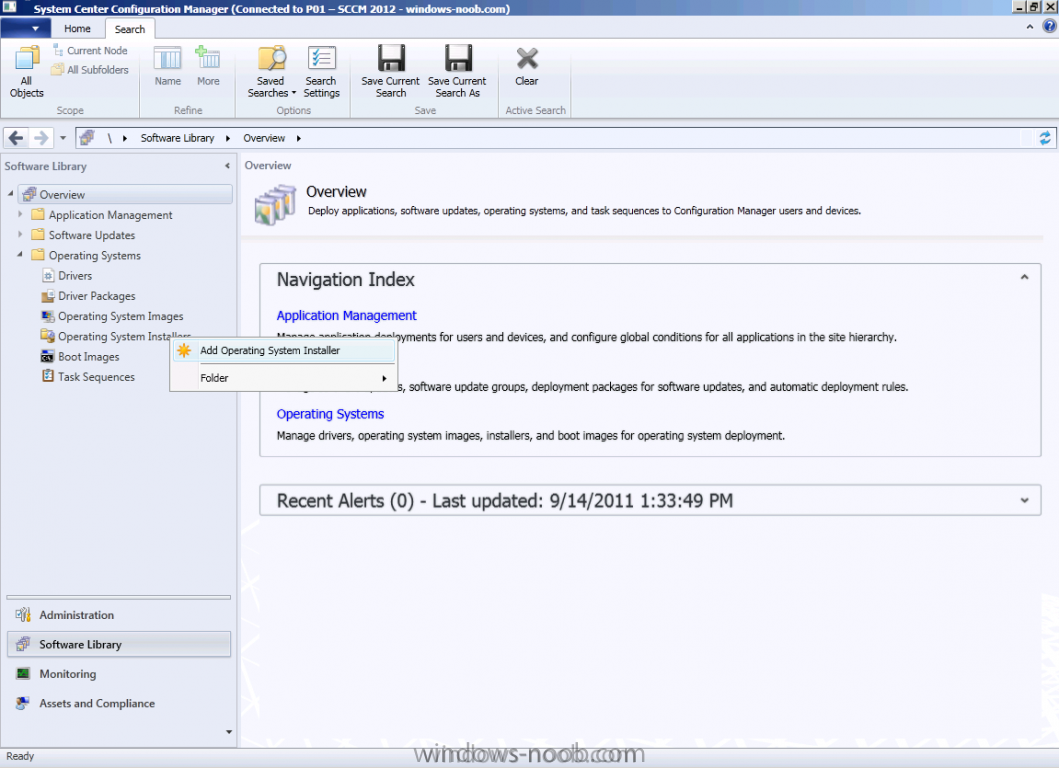1059x768 pixels.
Task: Click the More criteria icon
Action: (208, 66)
